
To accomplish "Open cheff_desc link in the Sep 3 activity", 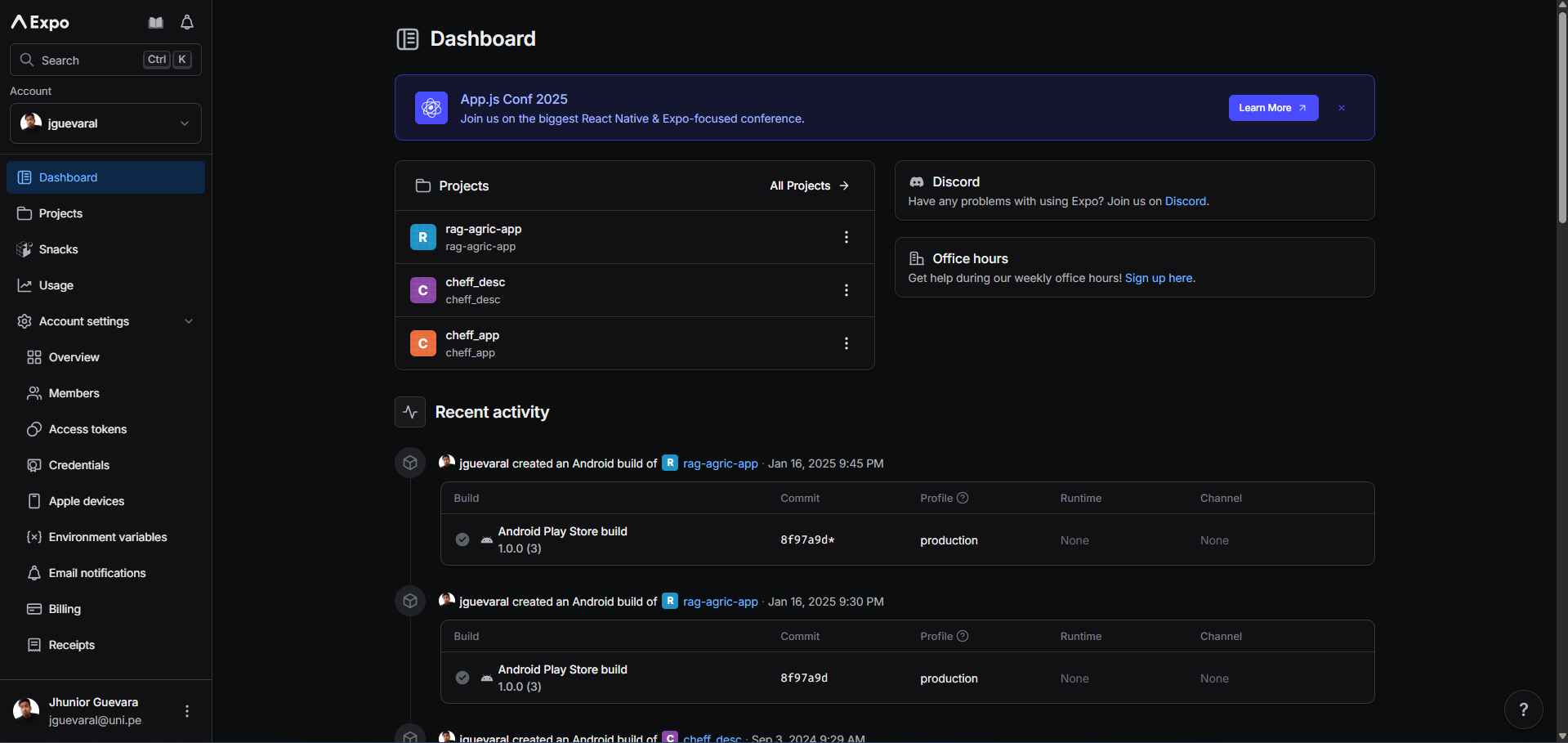I will 712,738.
